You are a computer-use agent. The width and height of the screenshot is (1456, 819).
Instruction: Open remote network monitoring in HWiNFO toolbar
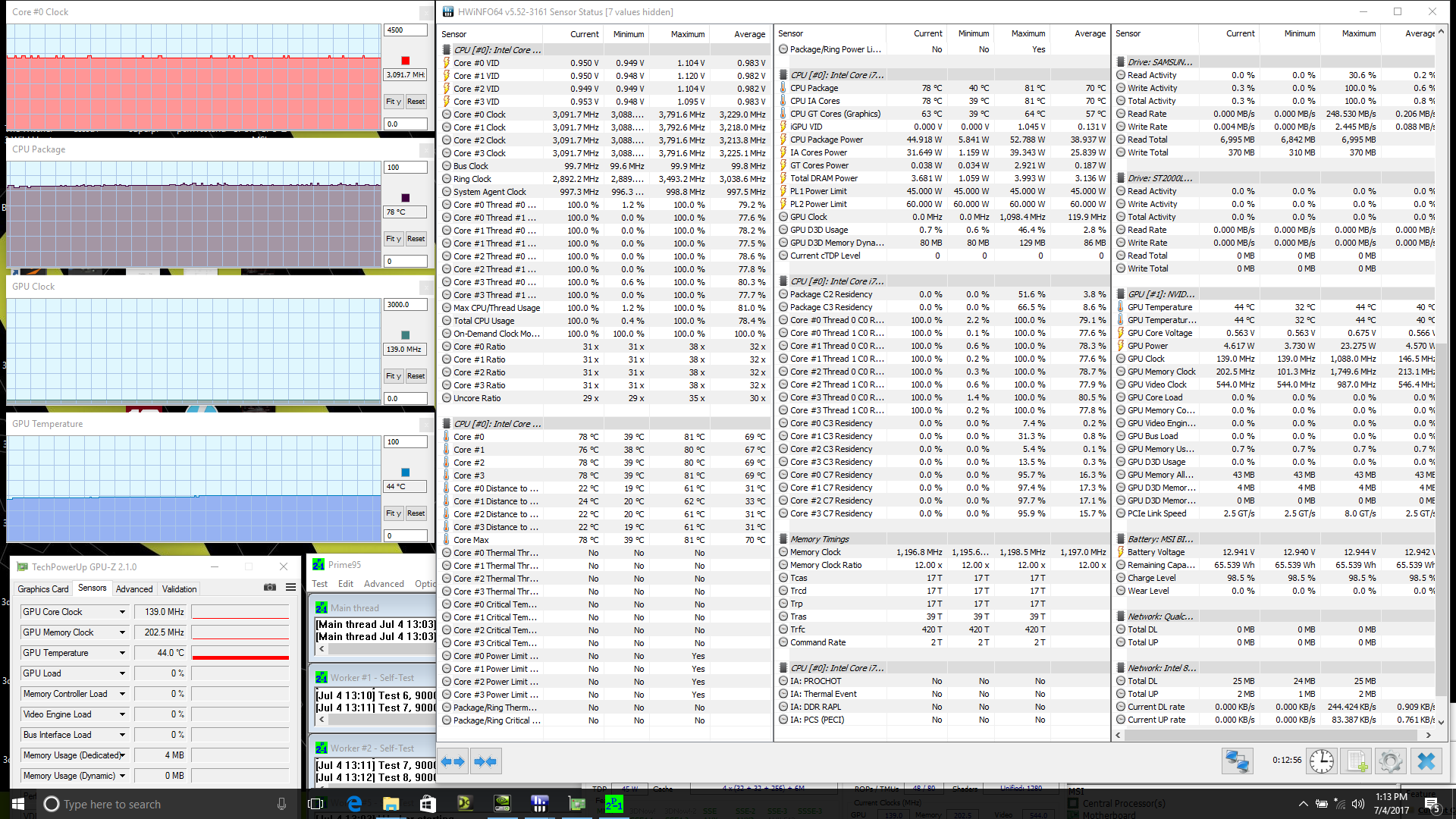1237,761
